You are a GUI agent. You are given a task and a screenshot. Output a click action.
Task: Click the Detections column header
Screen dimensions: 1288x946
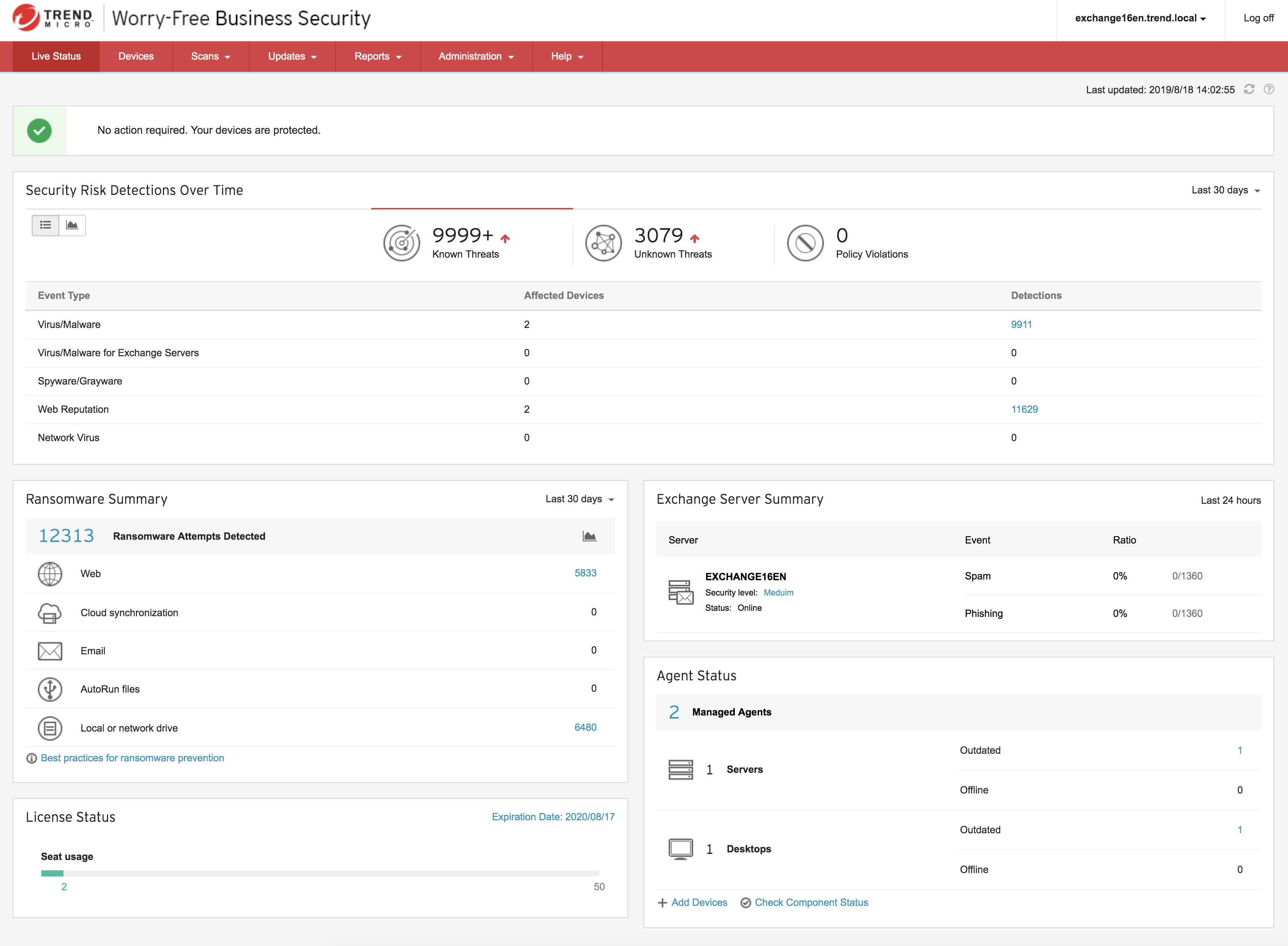1036,295
